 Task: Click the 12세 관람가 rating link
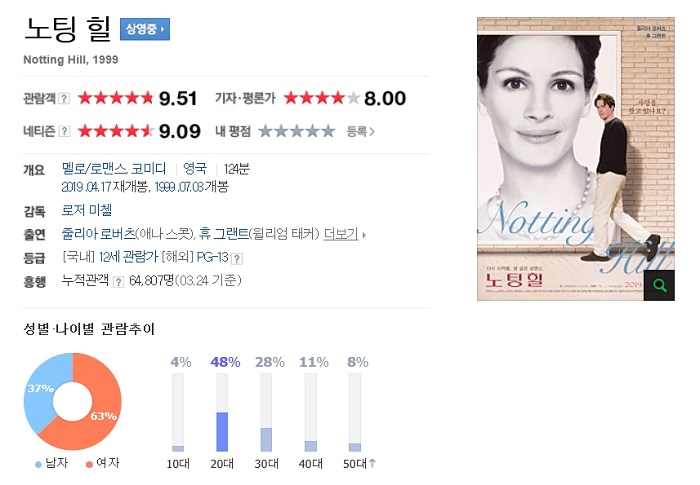point(129,257)
